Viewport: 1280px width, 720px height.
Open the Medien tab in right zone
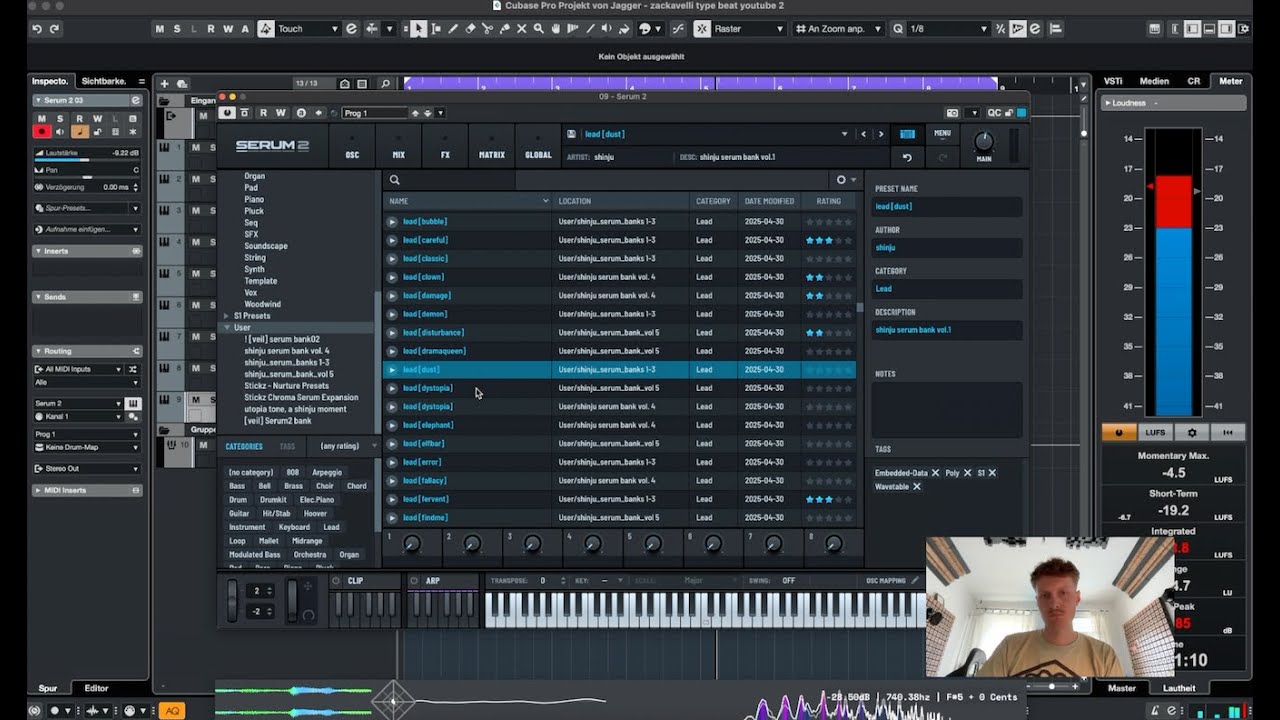(x=1154, y=81)
